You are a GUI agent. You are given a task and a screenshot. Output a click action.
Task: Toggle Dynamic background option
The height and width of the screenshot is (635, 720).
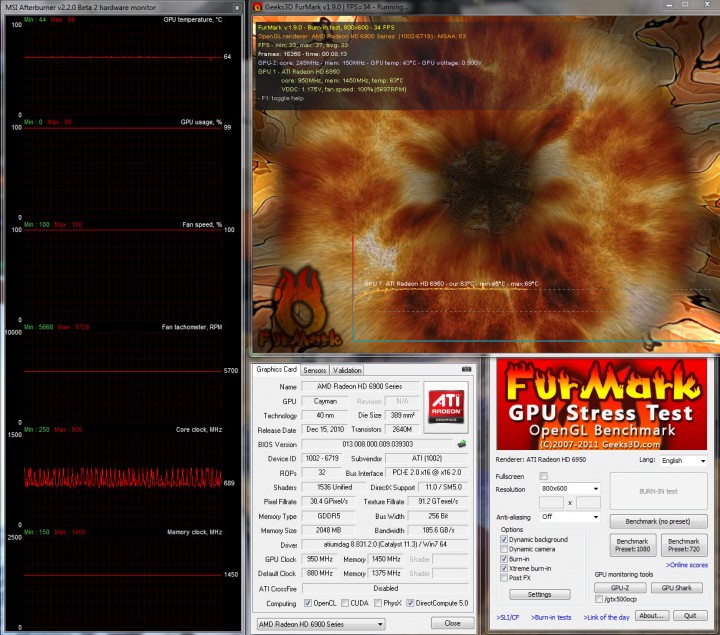(504, 539)
